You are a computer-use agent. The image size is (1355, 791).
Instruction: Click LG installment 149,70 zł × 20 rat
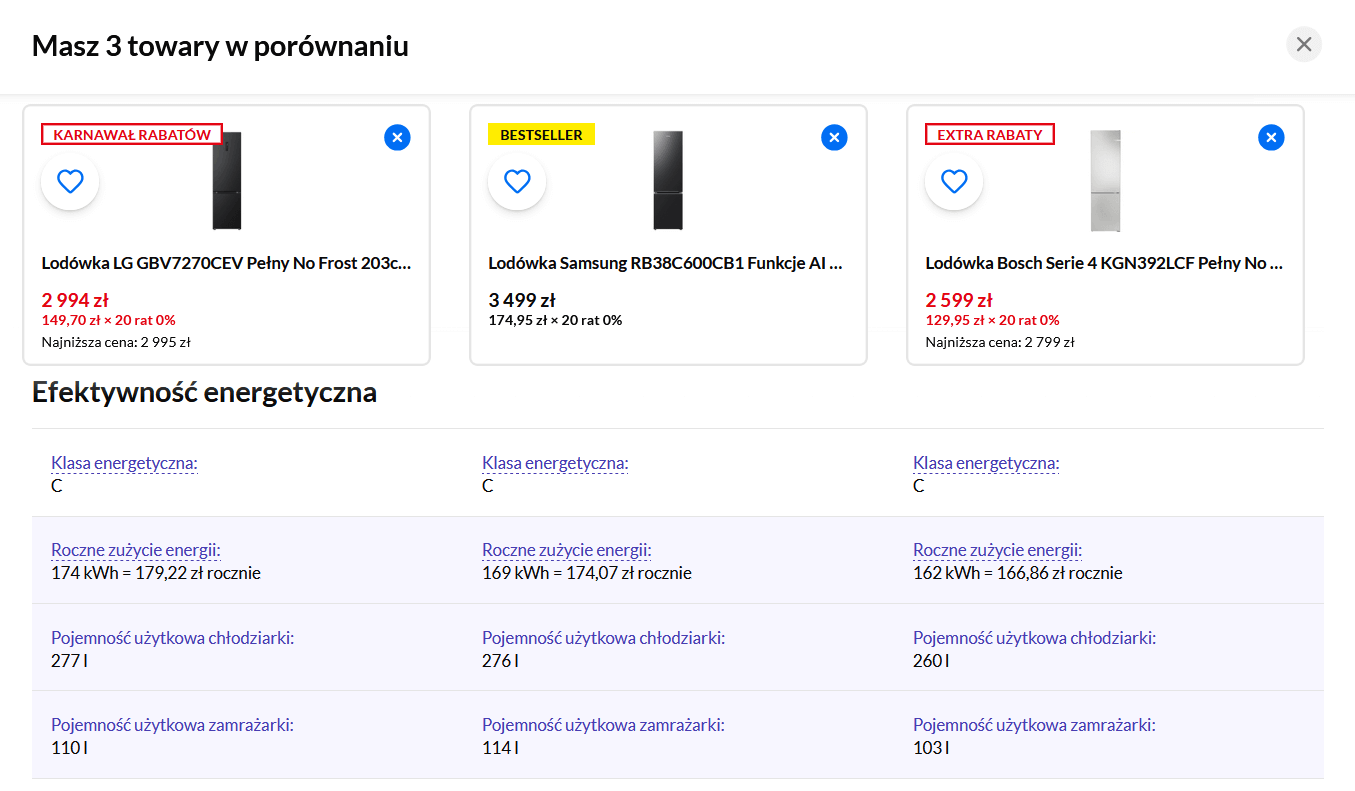pos(108,320)
